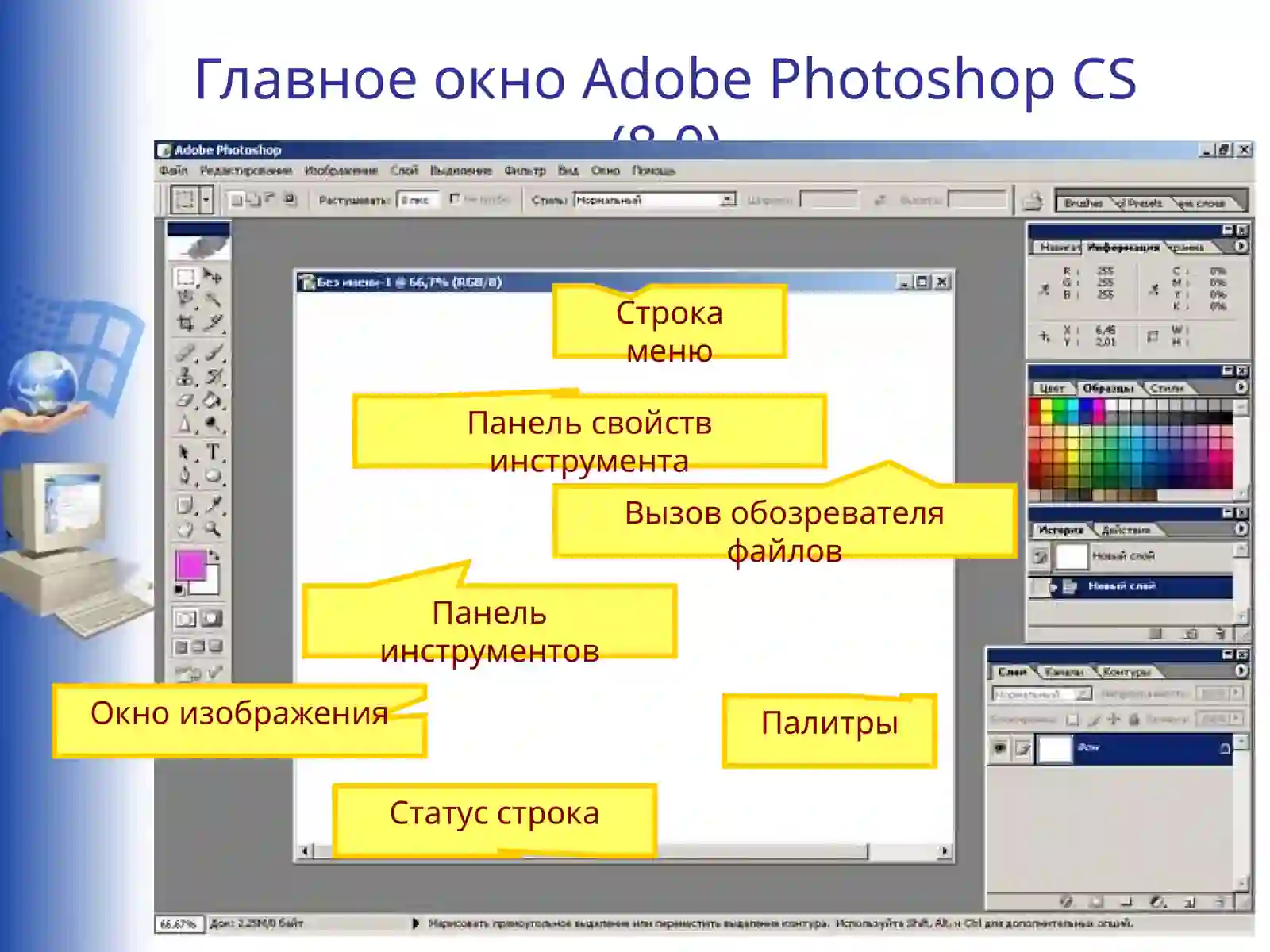Select the Clone Stamp tool
This screenshot has height=952, width=1270.
click(185, 376)
